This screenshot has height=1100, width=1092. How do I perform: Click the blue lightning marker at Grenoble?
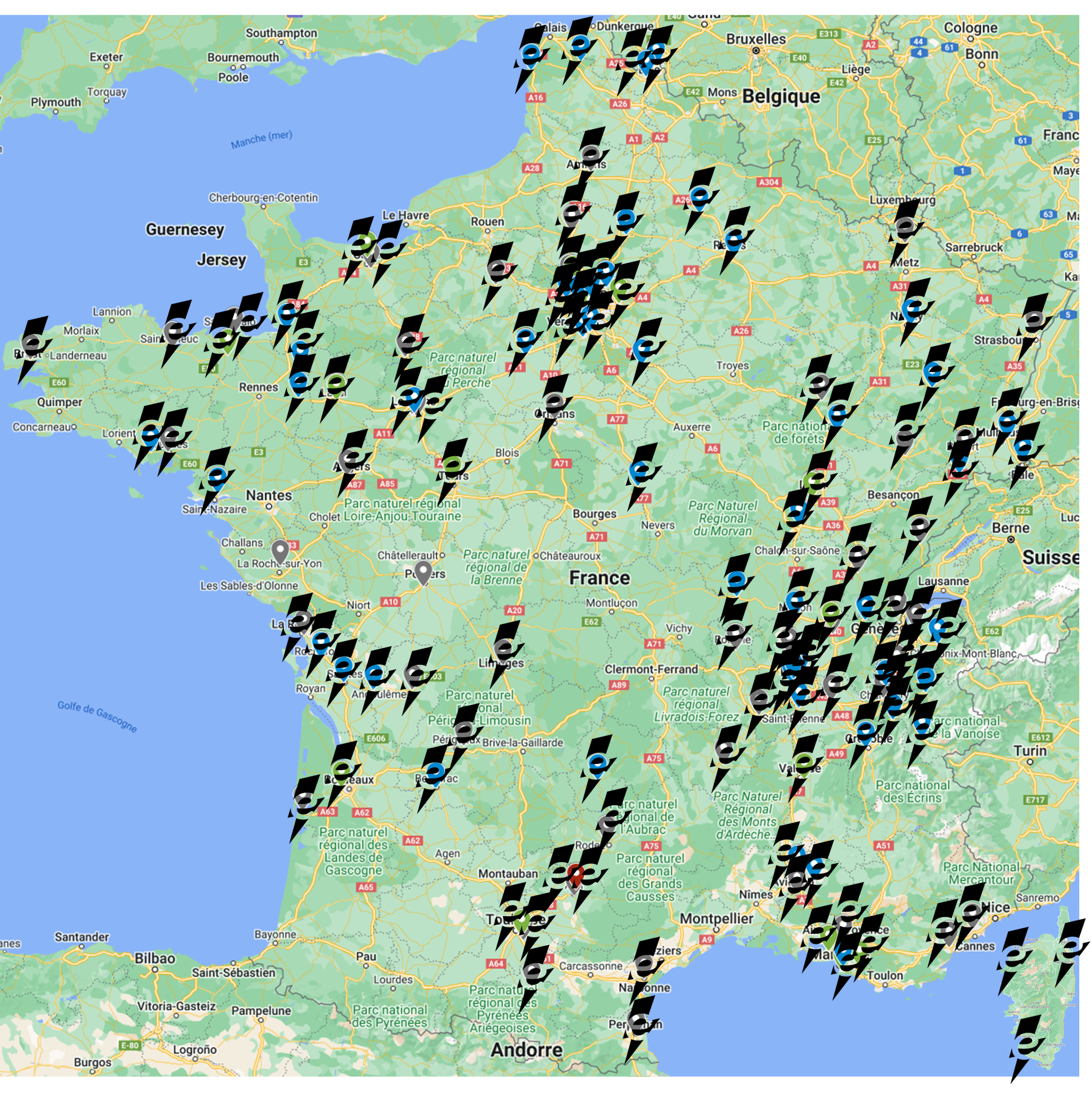[x=866, y=735]
